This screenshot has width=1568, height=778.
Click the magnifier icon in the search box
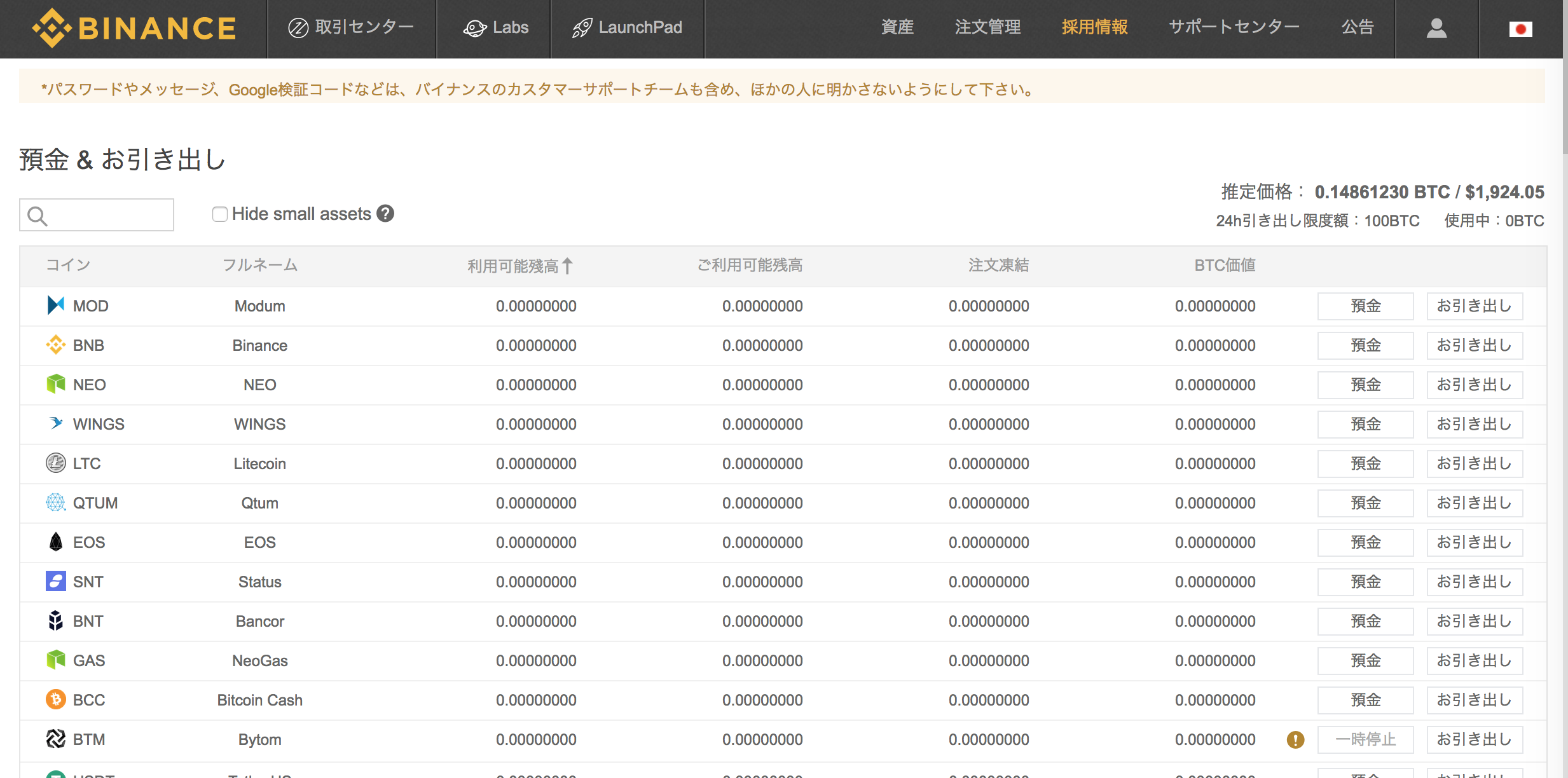[38, 216]
